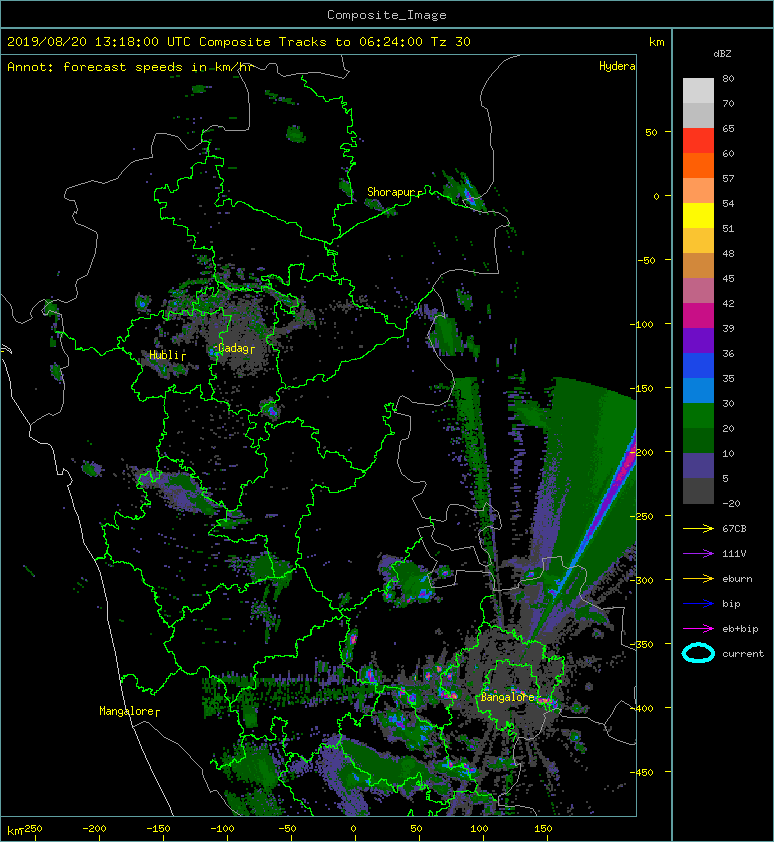Click the -20 value in dBZ legend
The image size is (774, 842).
pyautogui.click(x=731, y=503)
